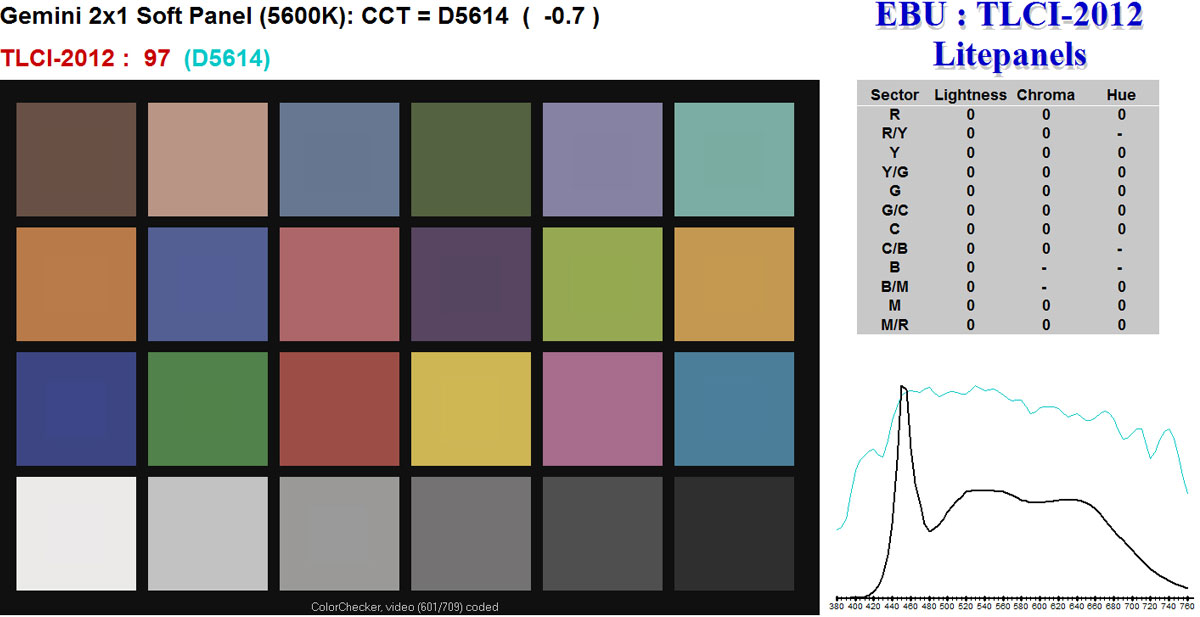Click the M/R sector row label

pyautogui.click(x=894, y=325)
